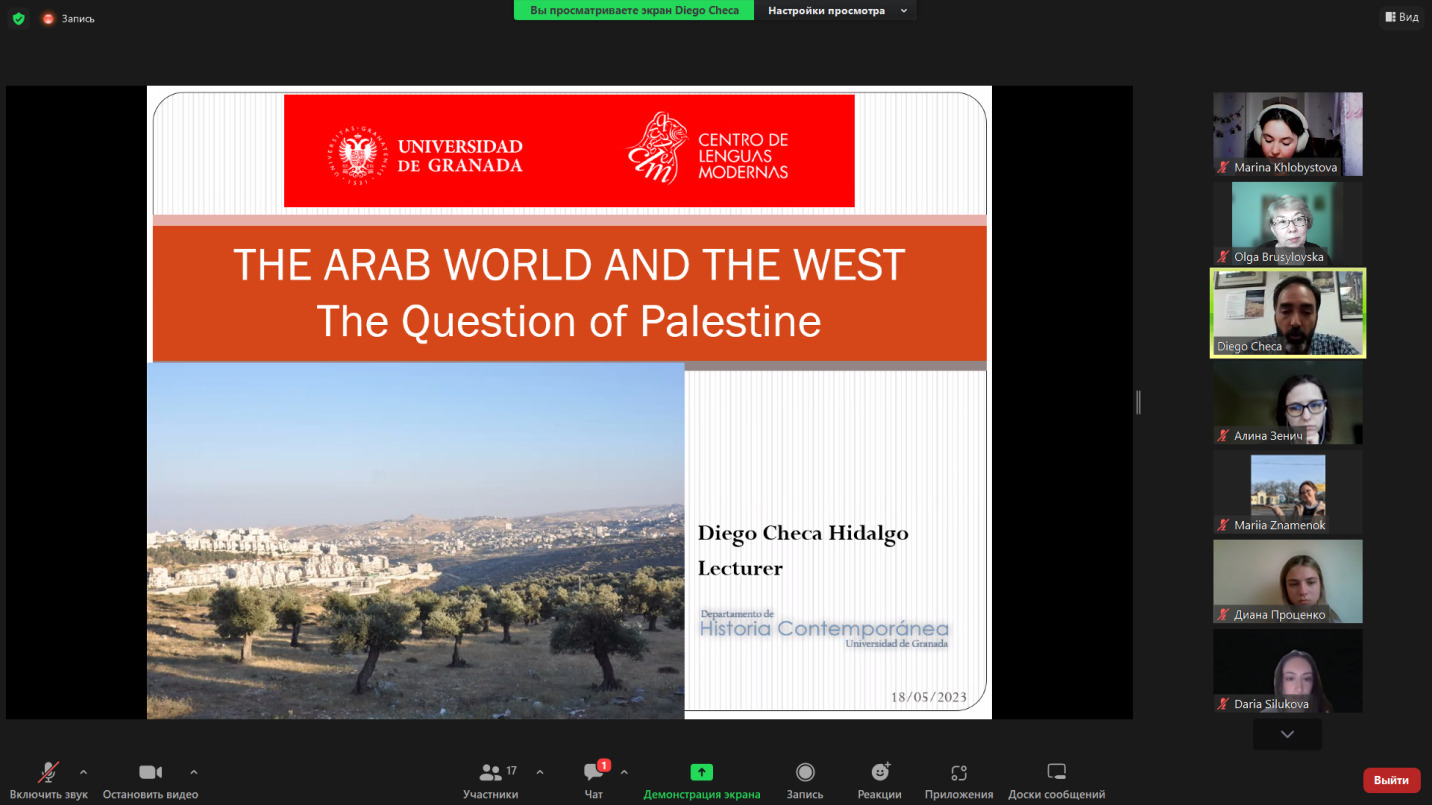This screenshot has height=805, width=1432.
Task: Expand chat options arrow
Action: pos(624,772)
